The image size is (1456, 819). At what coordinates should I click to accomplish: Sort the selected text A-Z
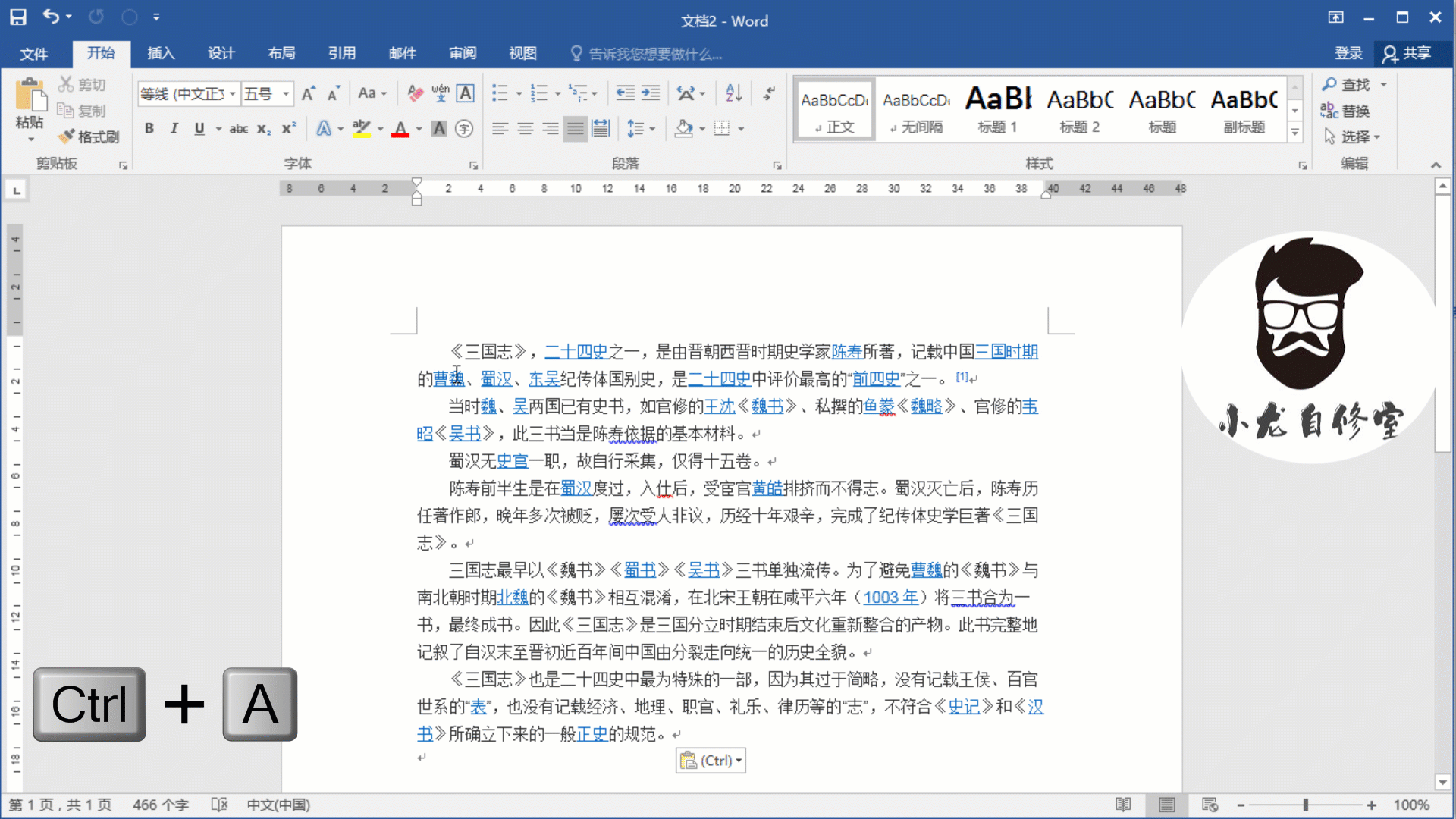click(733, 93)
